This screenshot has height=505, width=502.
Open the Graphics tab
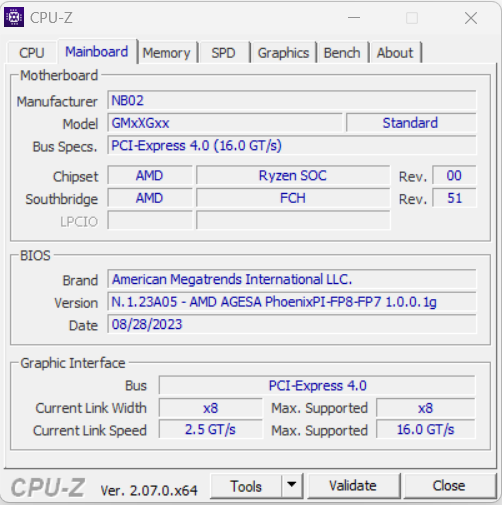pos(283,53)
